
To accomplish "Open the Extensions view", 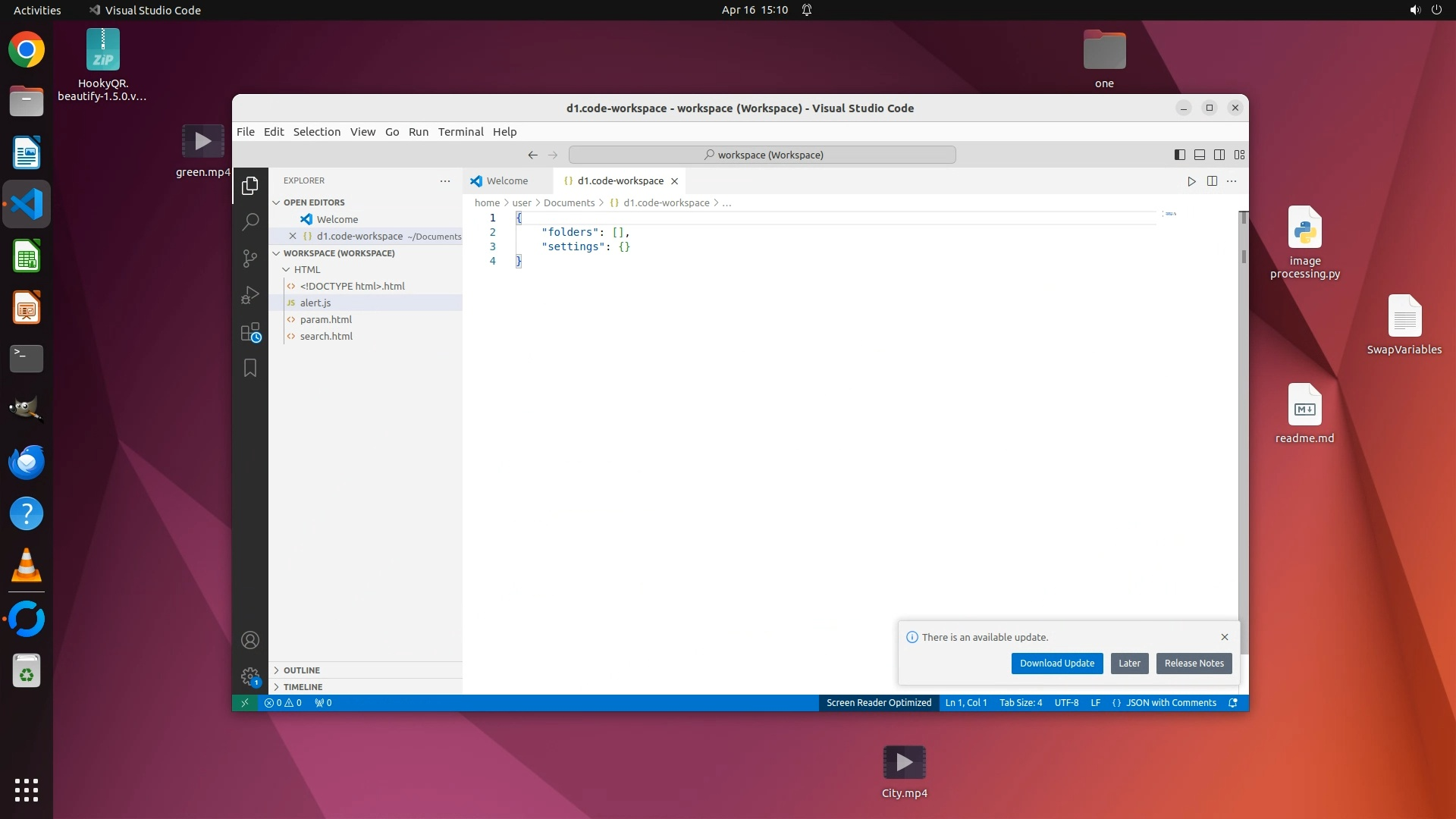I will tap(249, 332).
